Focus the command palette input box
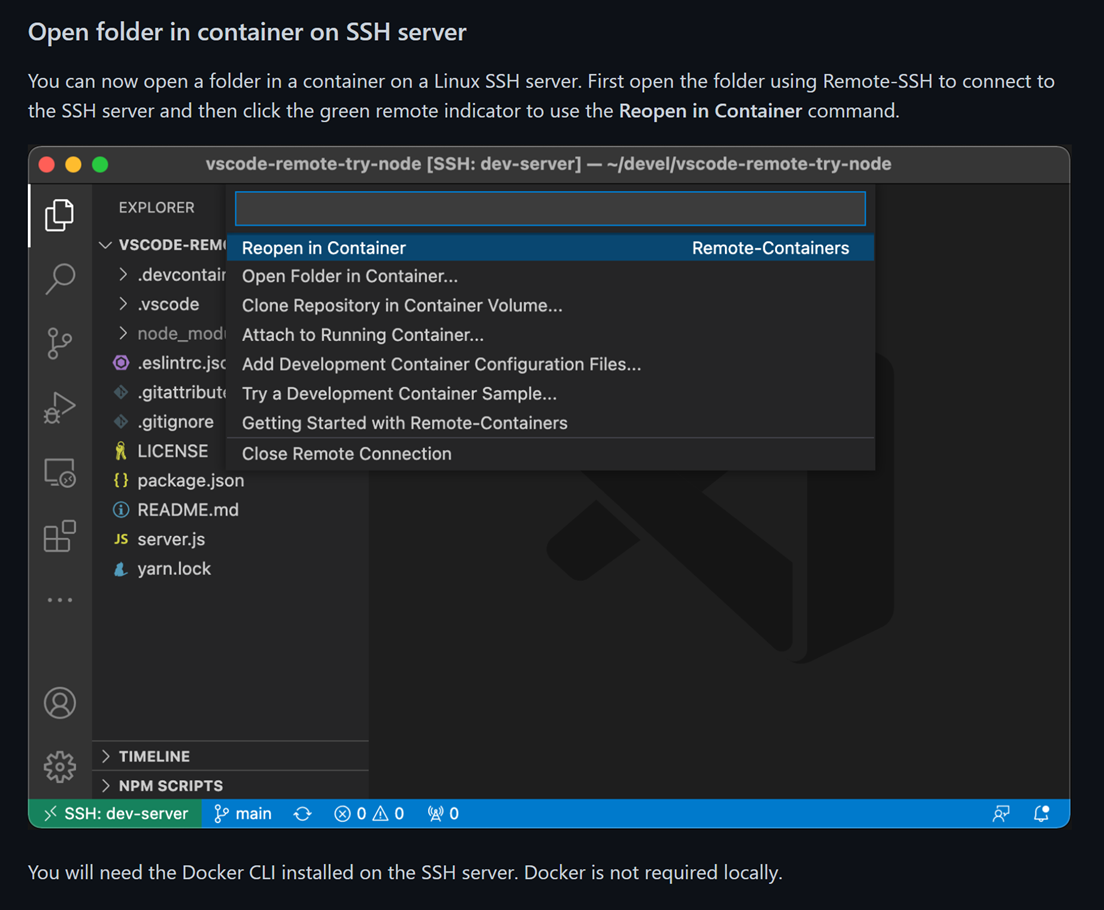 551,208
